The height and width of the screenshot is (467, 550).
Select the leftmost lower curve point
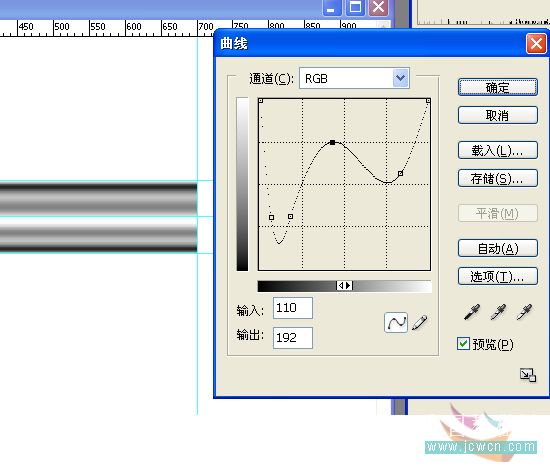[271, 218]
